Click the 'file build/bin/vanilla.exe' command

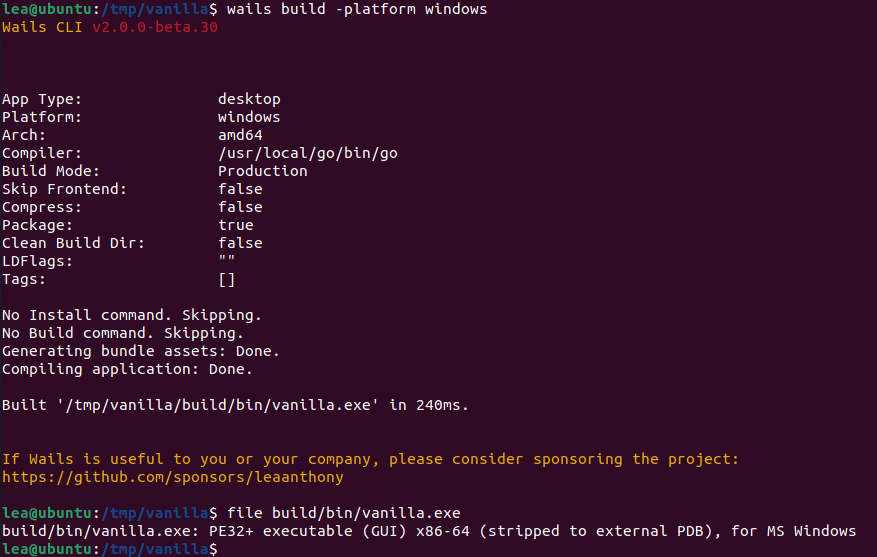344,513
